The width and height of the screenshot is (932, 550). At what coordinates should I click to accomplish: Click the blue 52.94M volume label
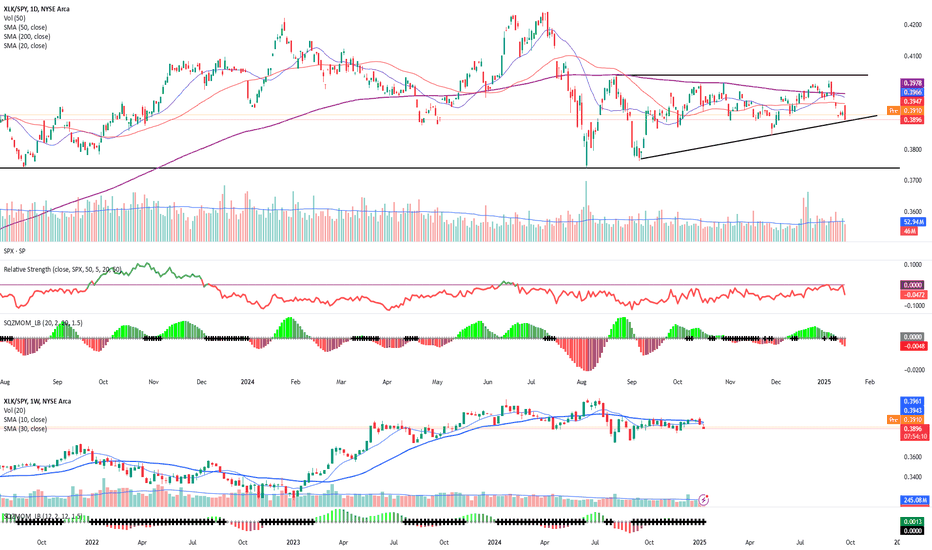click(914, 222)
